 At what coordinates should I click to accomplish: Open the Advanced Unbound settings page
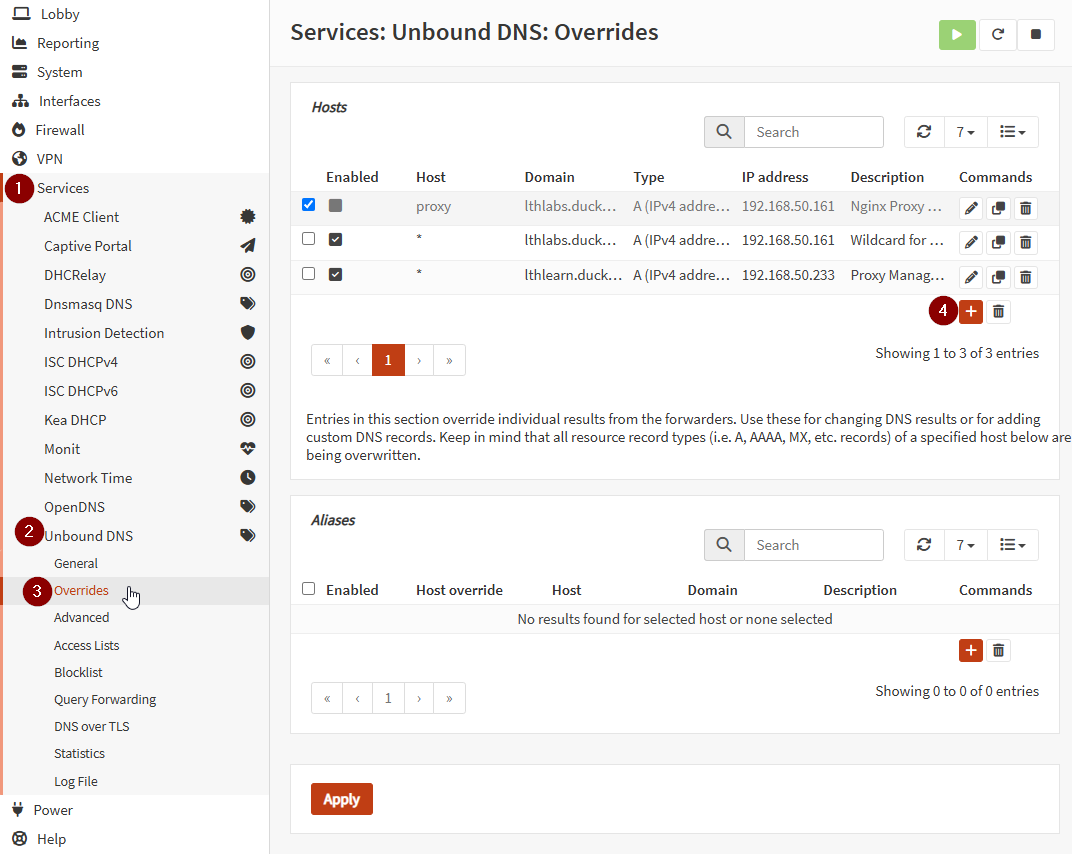coord(81,617)
